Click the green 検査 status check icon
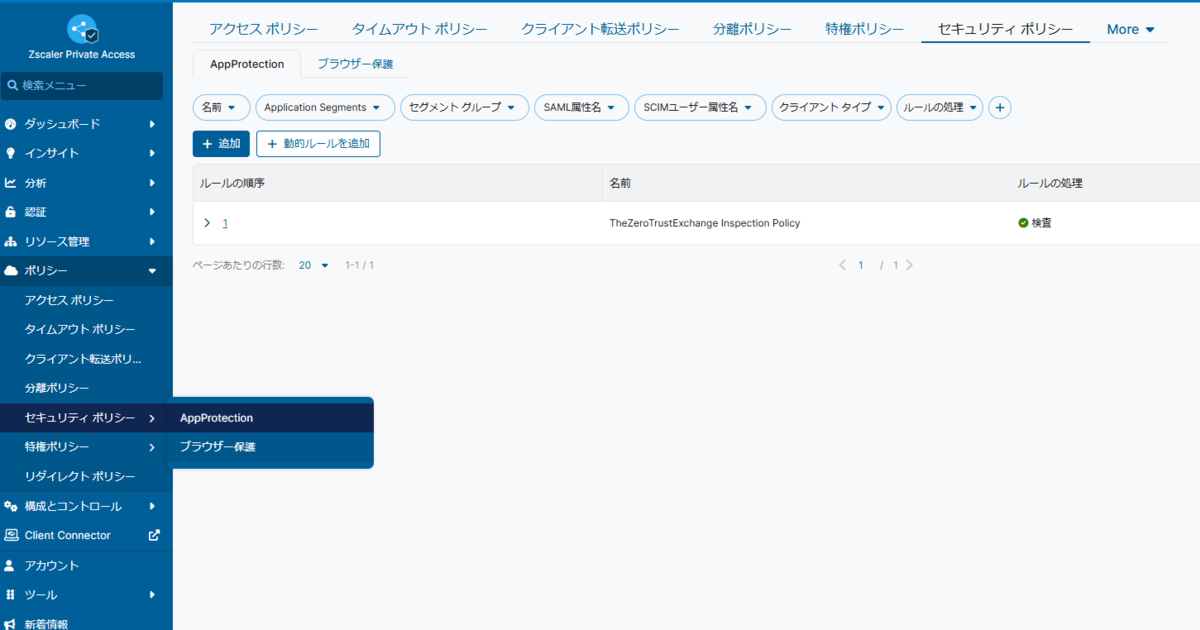This screenshot has width=1200, height=630. 1023,223
